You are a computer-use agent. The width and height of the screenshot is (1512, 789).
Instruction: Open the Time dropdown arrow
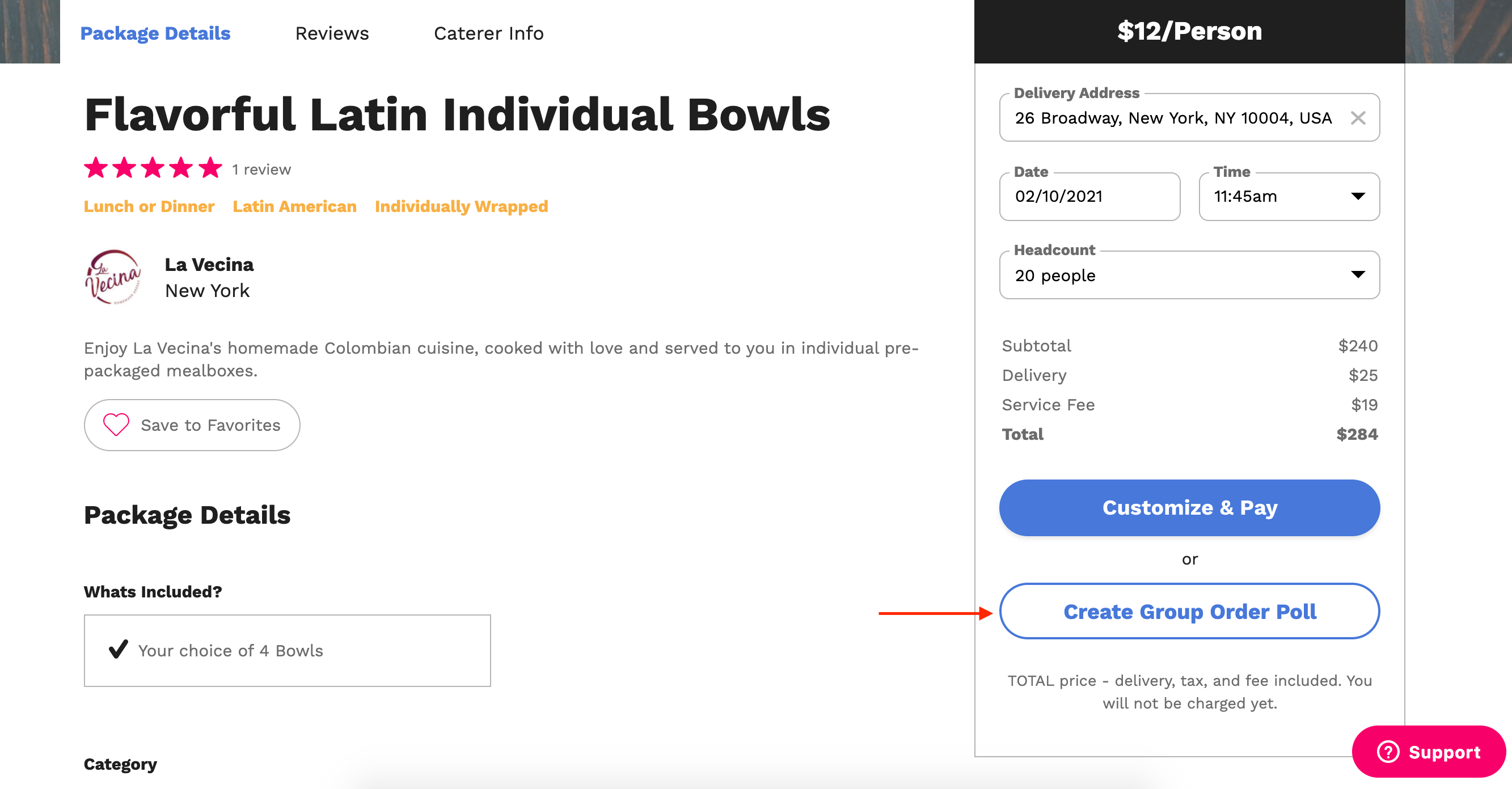[1358, 197]
